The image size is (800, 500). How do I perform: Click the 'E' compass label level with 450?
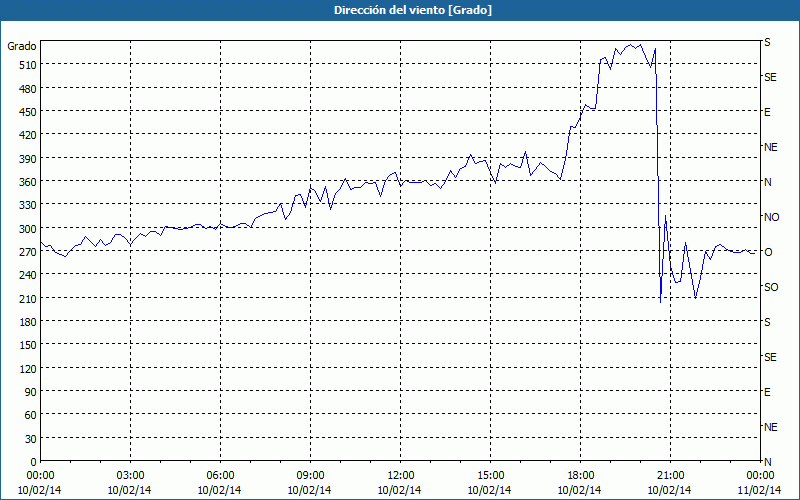pyautogui.click(x=767, y=112)
